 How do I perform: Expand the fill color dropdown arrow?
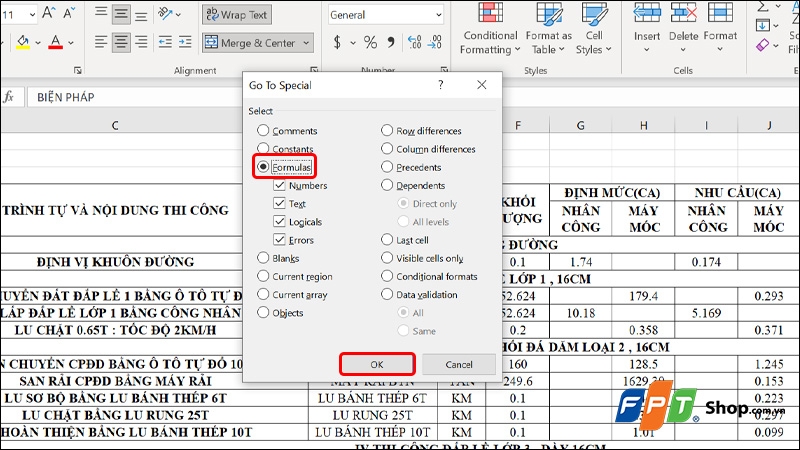pos(38,43)
